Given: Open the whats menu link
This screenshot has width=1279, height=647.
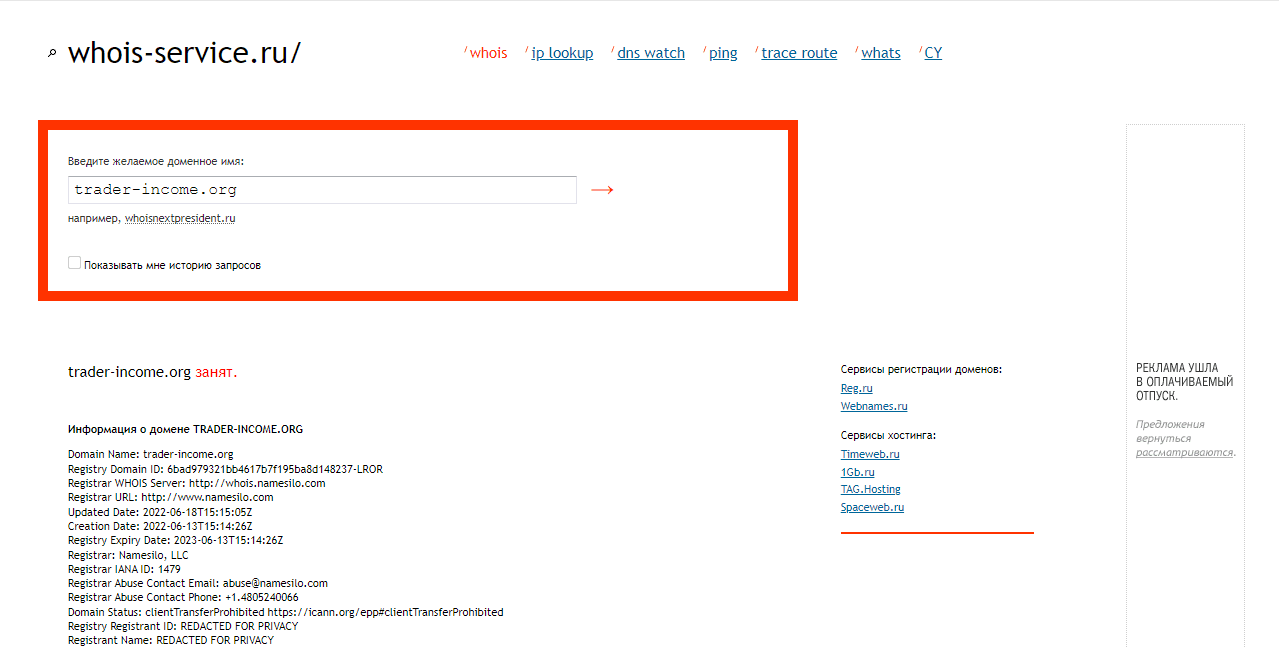Looking at the screenshot, I should tap(881, 53).
